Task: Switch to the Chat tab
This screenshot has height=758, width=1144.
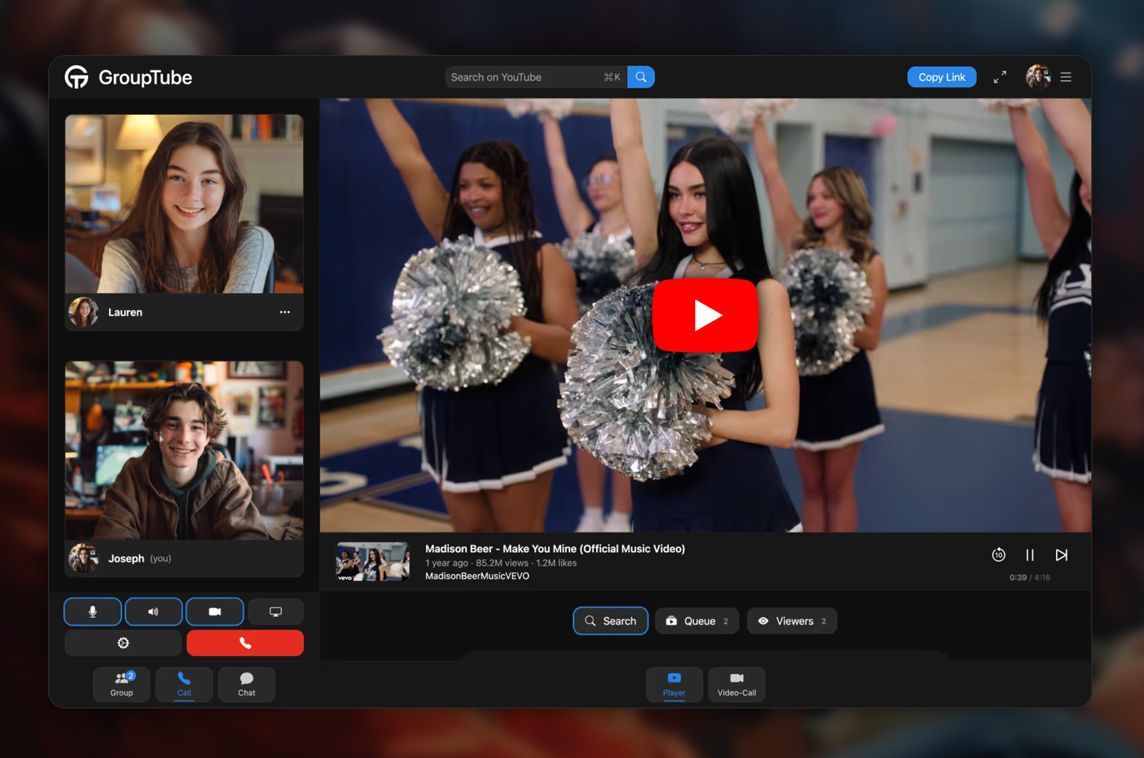Action: click(247, 684)
